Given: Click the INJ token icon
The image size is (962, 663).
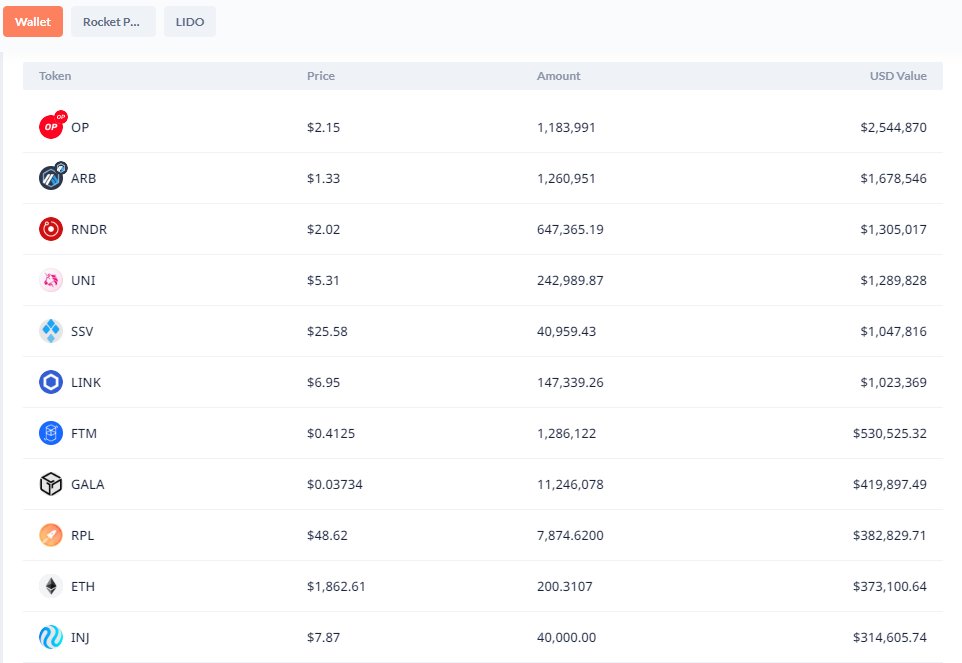Looking at the screenshot, I should tap(51, 637).
